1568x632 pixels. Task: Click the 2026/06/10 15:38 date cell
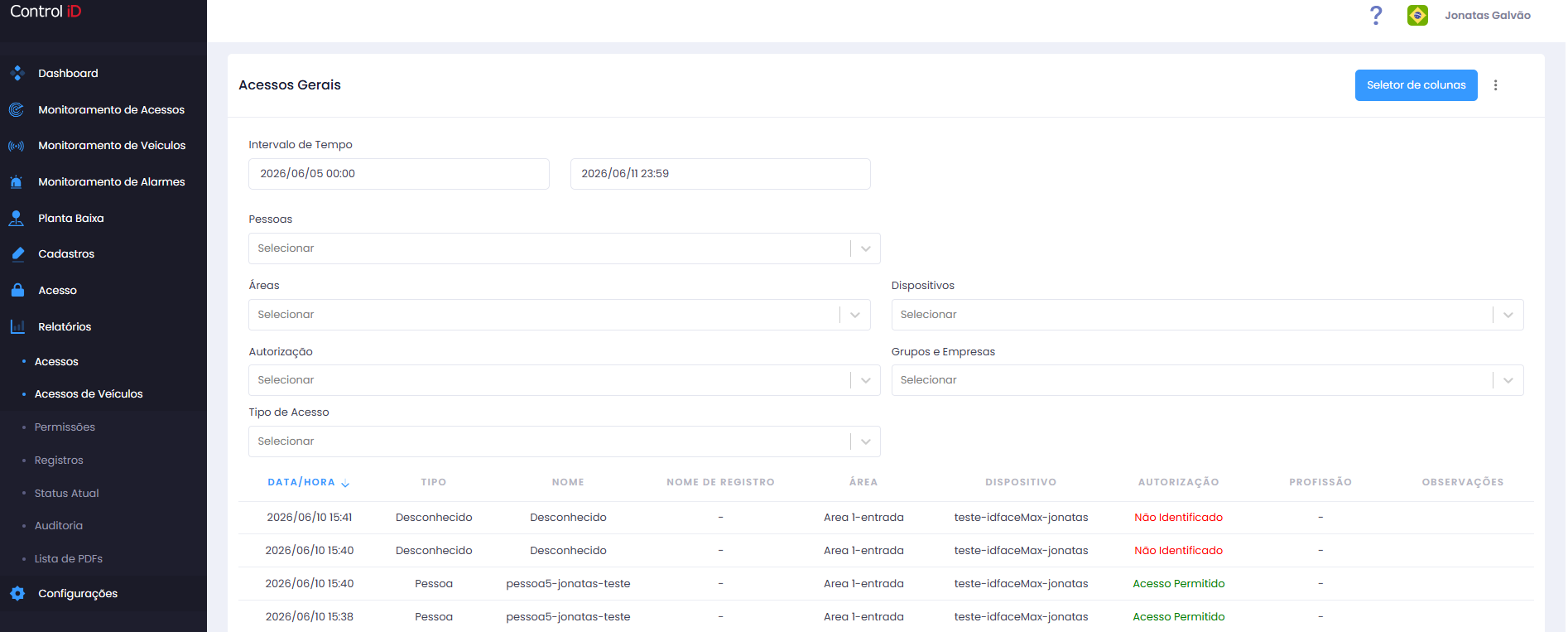click(x=310, y=617)
